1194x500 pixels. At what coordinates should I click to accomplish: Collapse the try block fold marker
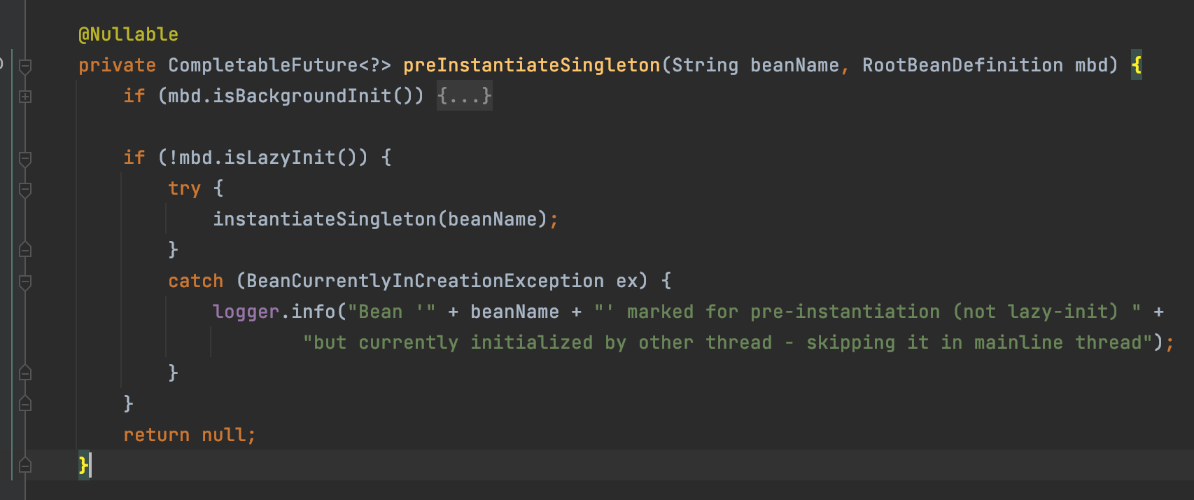[x=26, y=188]
